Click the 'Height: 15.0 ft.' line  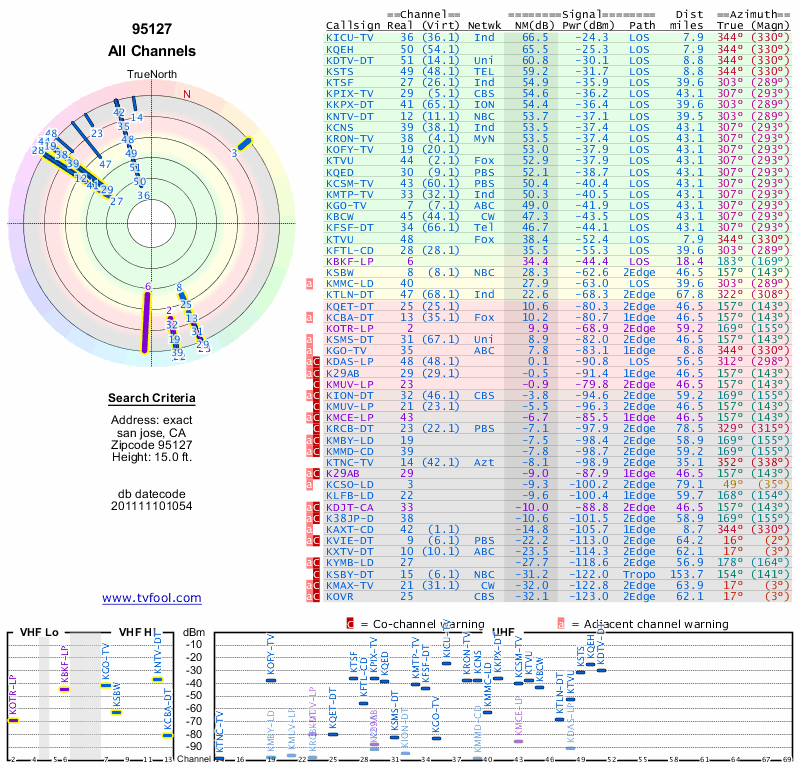coord(152,457)
